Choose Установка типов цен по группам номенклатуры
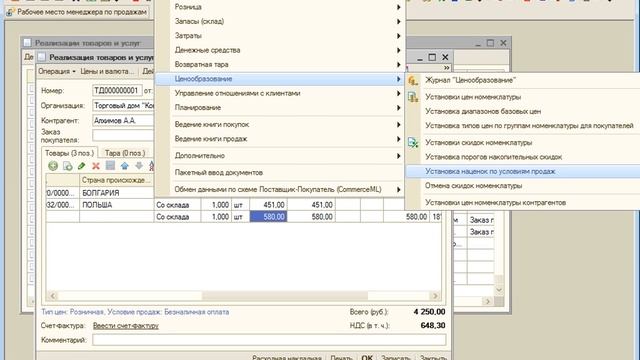Image resolution: width=640 pixels, height=360 pixels. click(x=522, y=126)
